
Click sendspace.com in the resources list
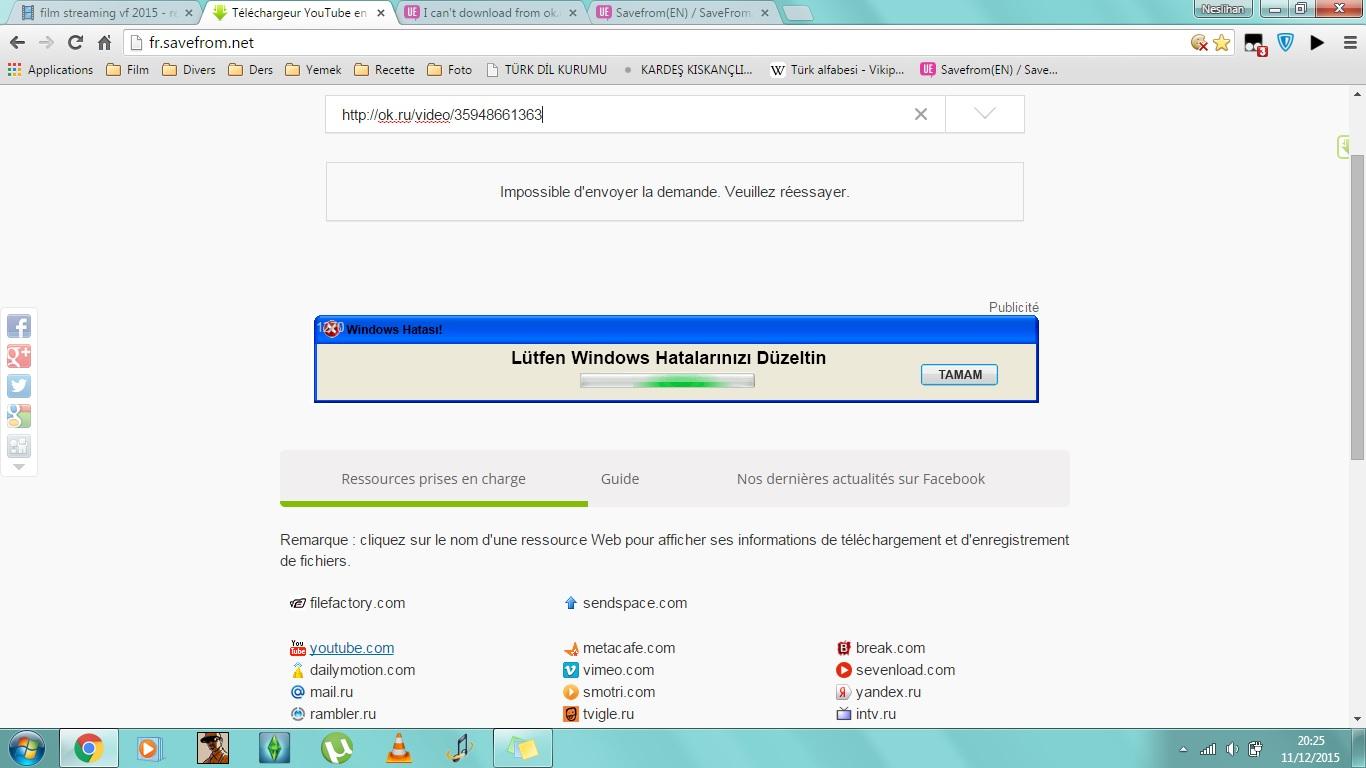[635, 603]
